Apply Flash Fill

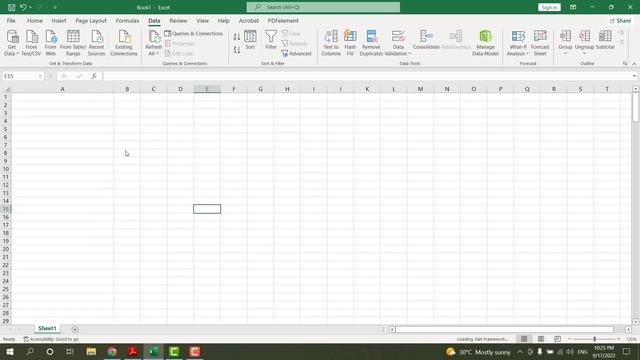[x=350, y=42]
